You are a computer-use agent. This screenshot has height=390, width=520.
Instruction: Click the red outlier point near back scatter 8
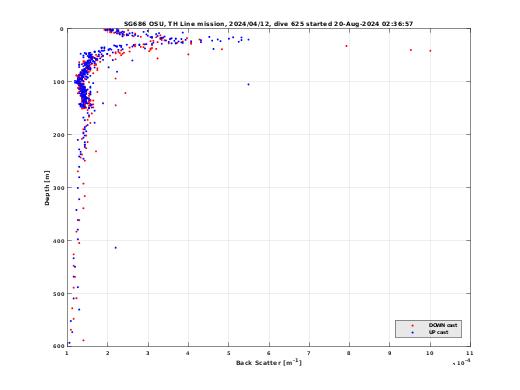(x=346, y=46)
